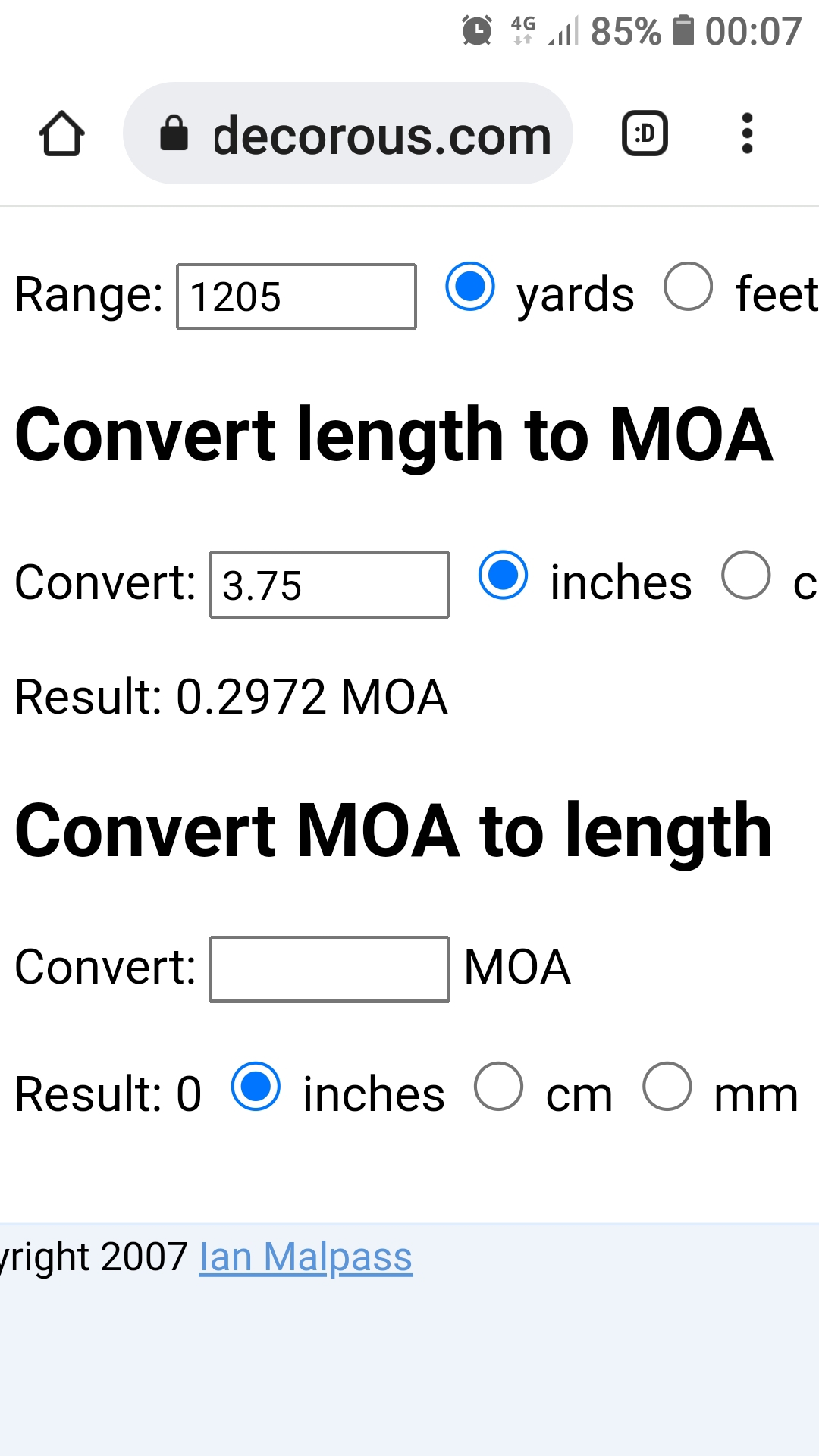Select the feet range unit
The width and height of the screenshot is (819, 1456).
pos(688,287)
